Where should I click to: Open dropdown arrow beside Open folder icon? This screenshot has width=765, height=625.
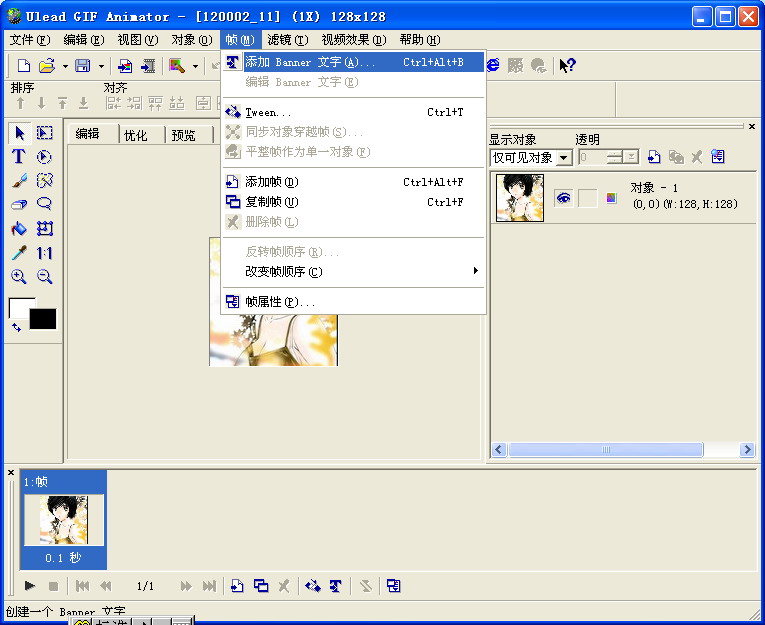click(65, 66)
